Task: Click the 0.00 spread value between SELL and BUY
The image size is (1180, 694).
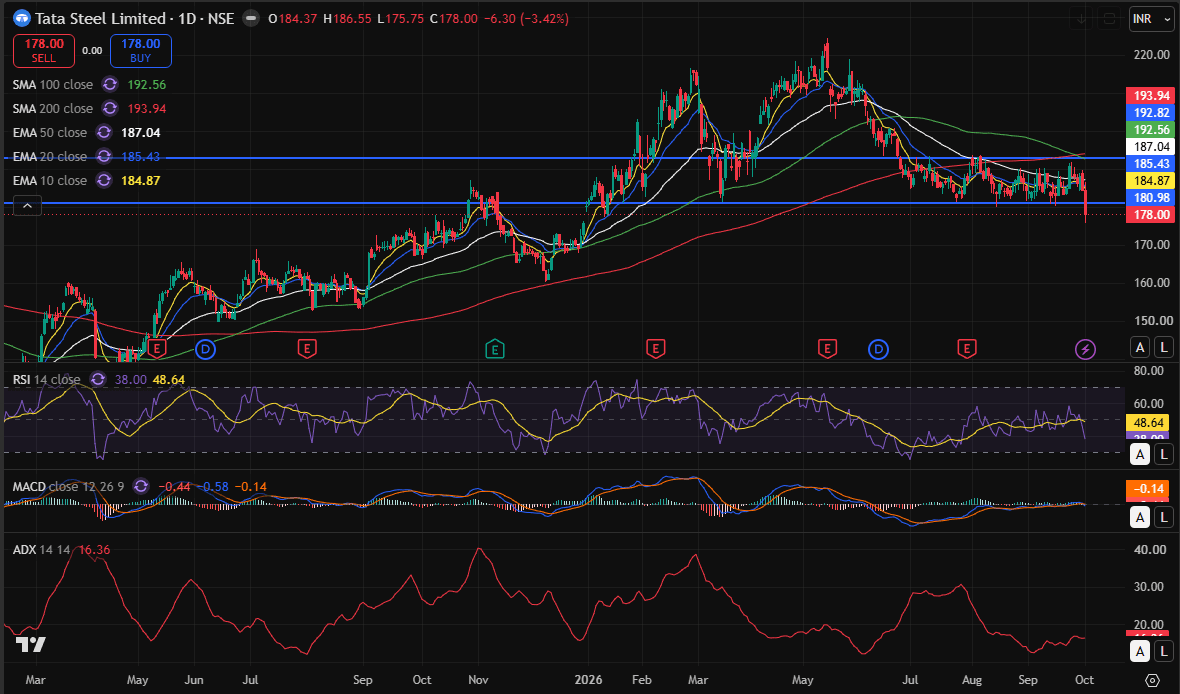Action: 93,50
